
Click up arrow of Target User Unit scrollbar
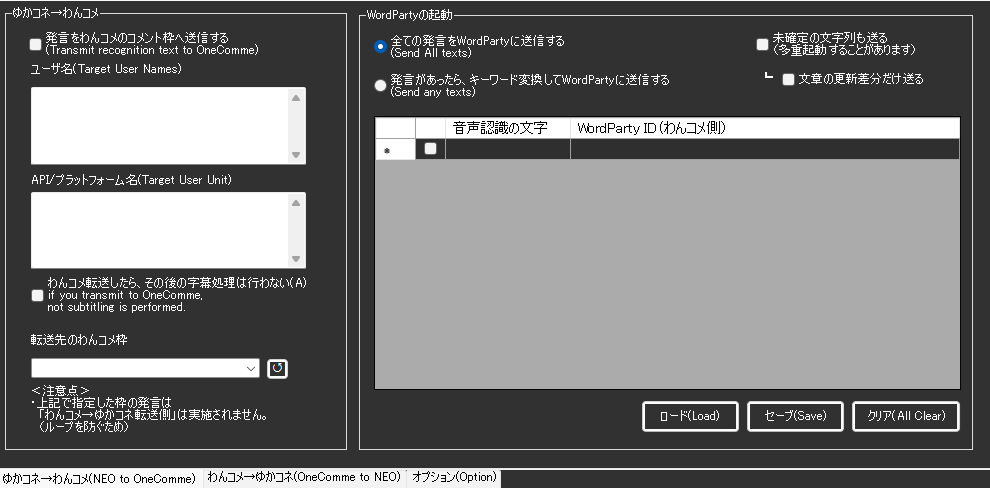point(296,202)
